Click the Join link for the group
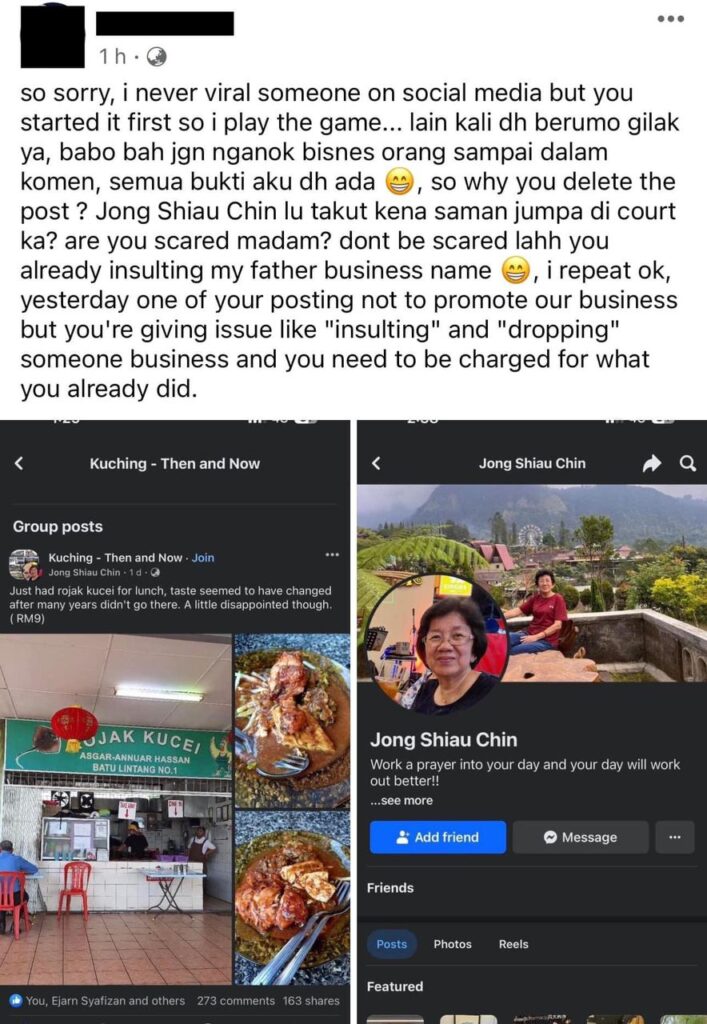Image resolution: width=707 pixels, height=1024 pixels. tap(203, 558)
